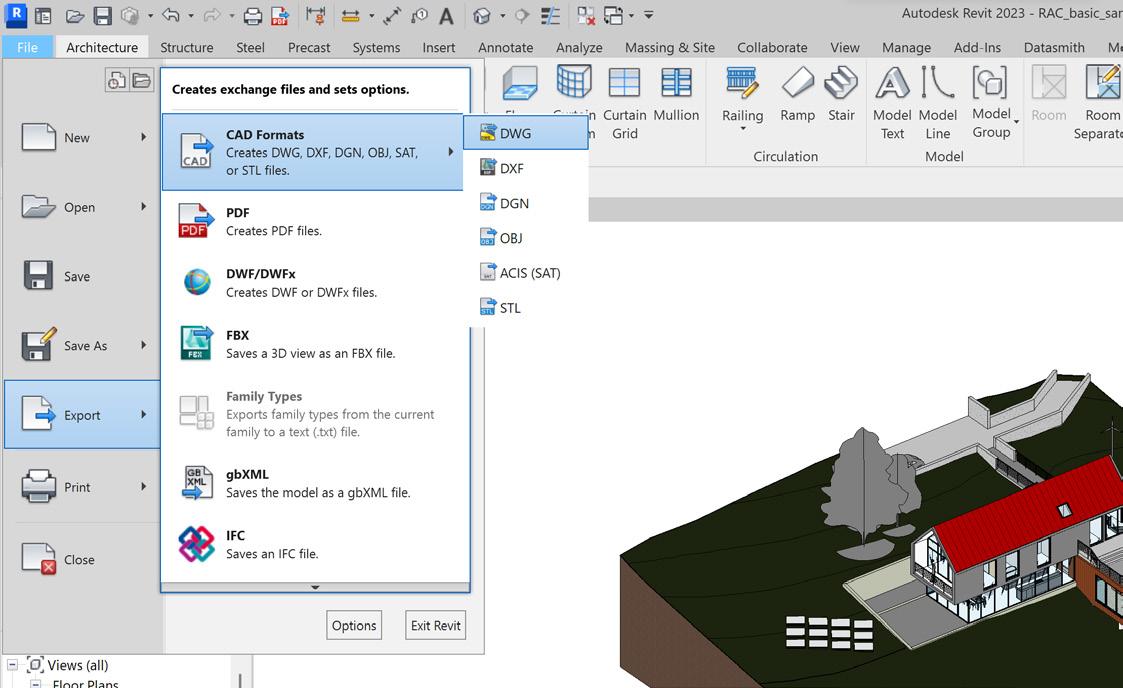Choose Close in the File menu
This screenshot has height=688, width=1123.
[x=83, y=560]
